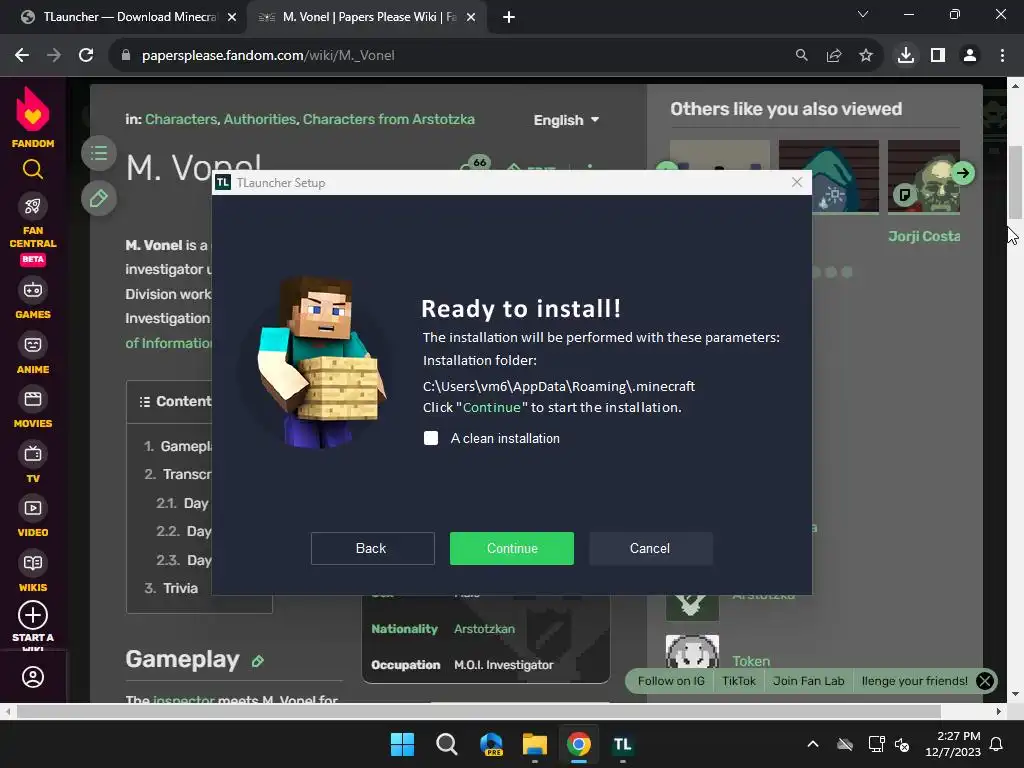This screenshot has width=1024, height=768.
Task: Open Windows taskbar search
Action: coord(447,744)
